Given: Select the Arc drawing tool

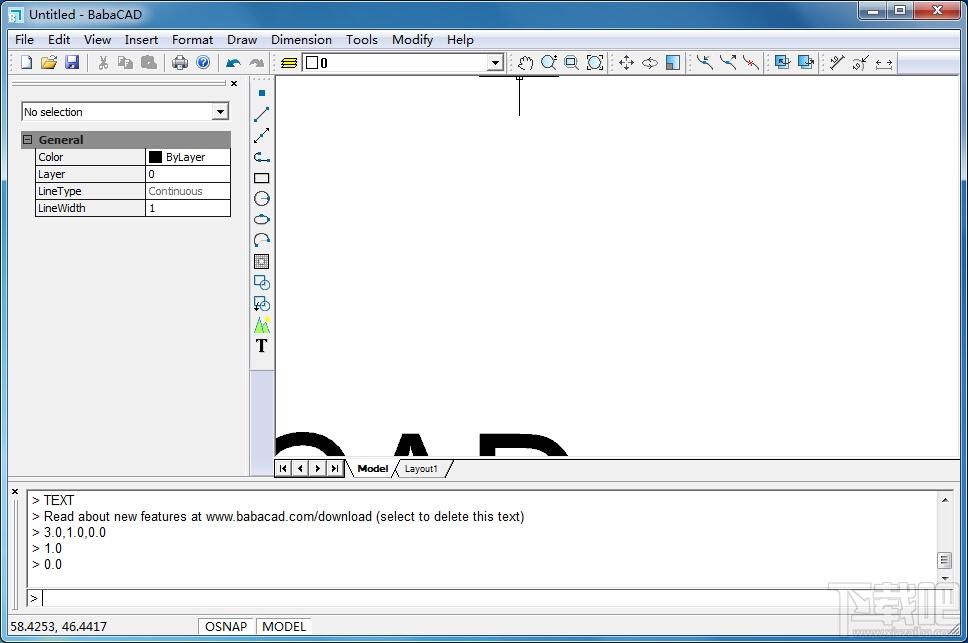Looking at the screenshot, I should (262, 240).
